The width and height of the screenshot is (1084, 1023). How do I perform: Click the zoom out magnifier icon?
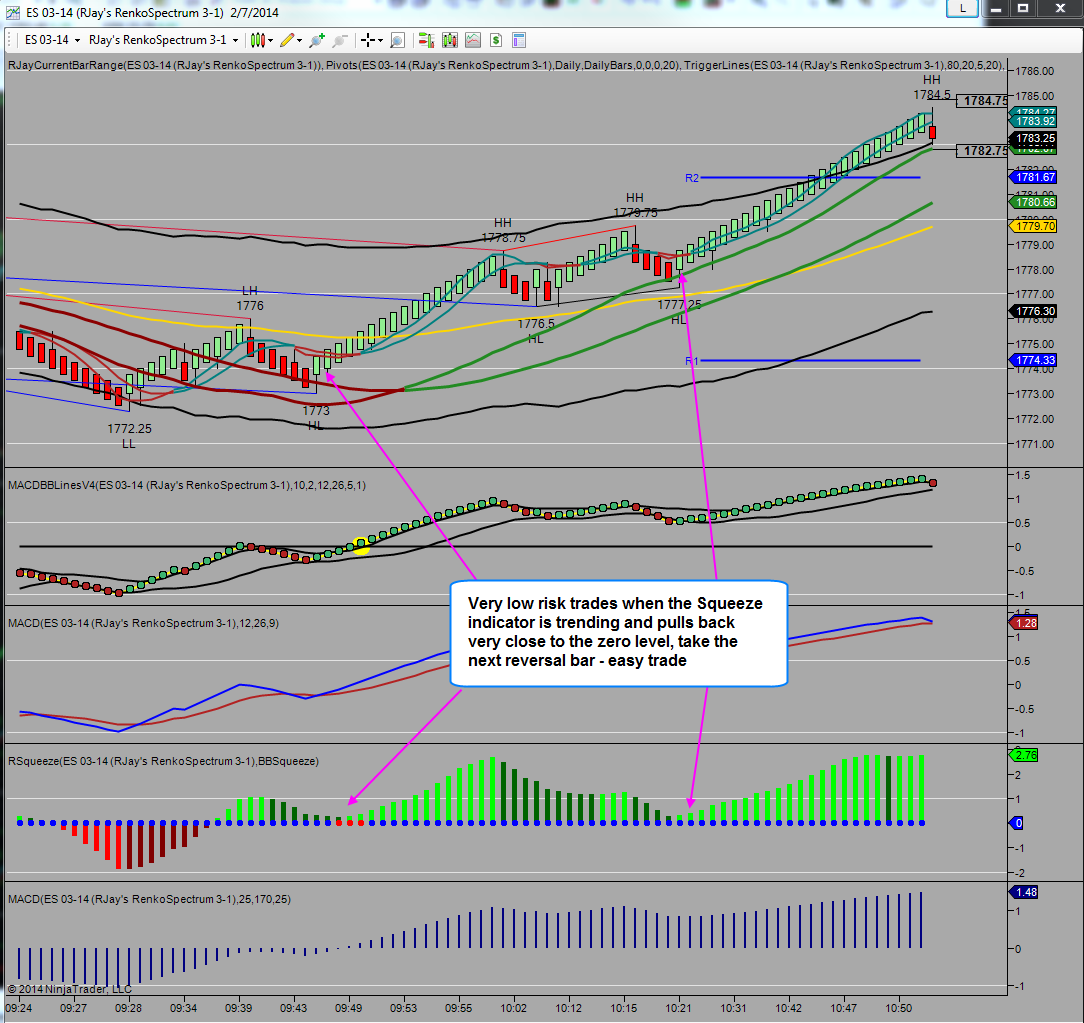pyautogui.click(x=340, y=40)
